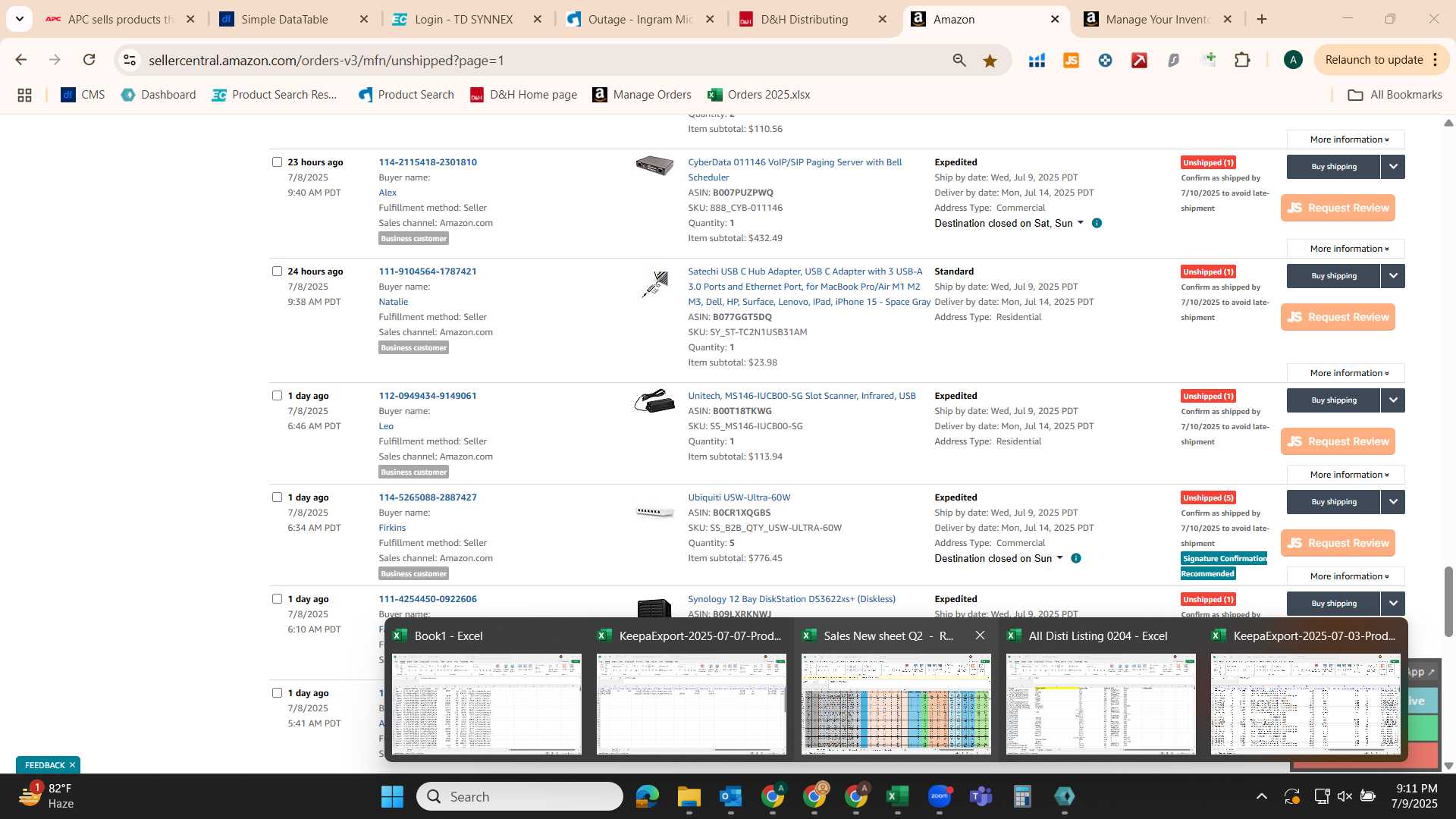Open Calculator from the taskbar

pyautogui.click(x=1022, y=796)
